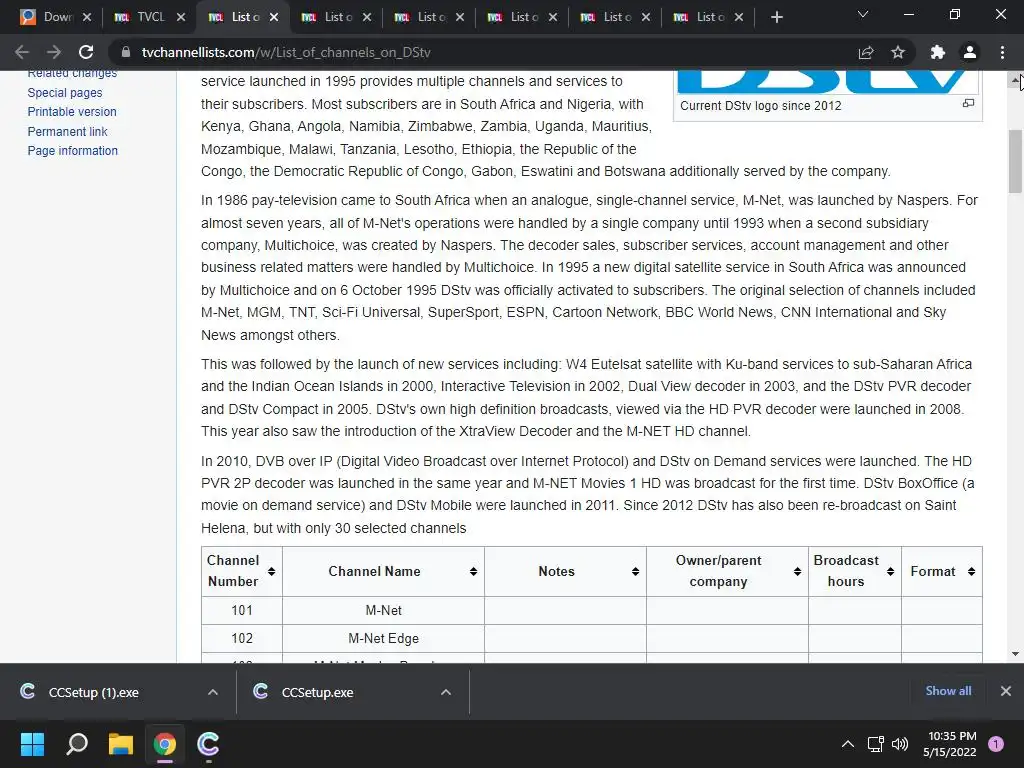
Task: View site information lock icon
Action: point(126,52)
